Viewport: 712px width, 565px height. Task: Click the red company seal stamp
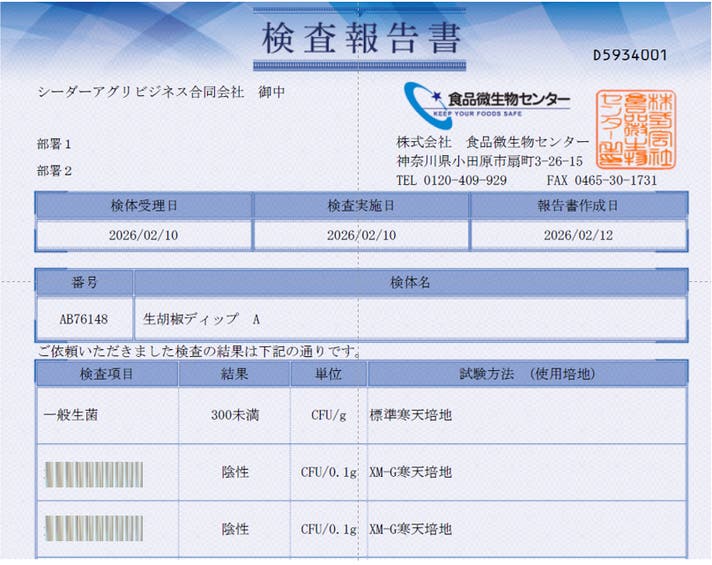tap(634, 130)
